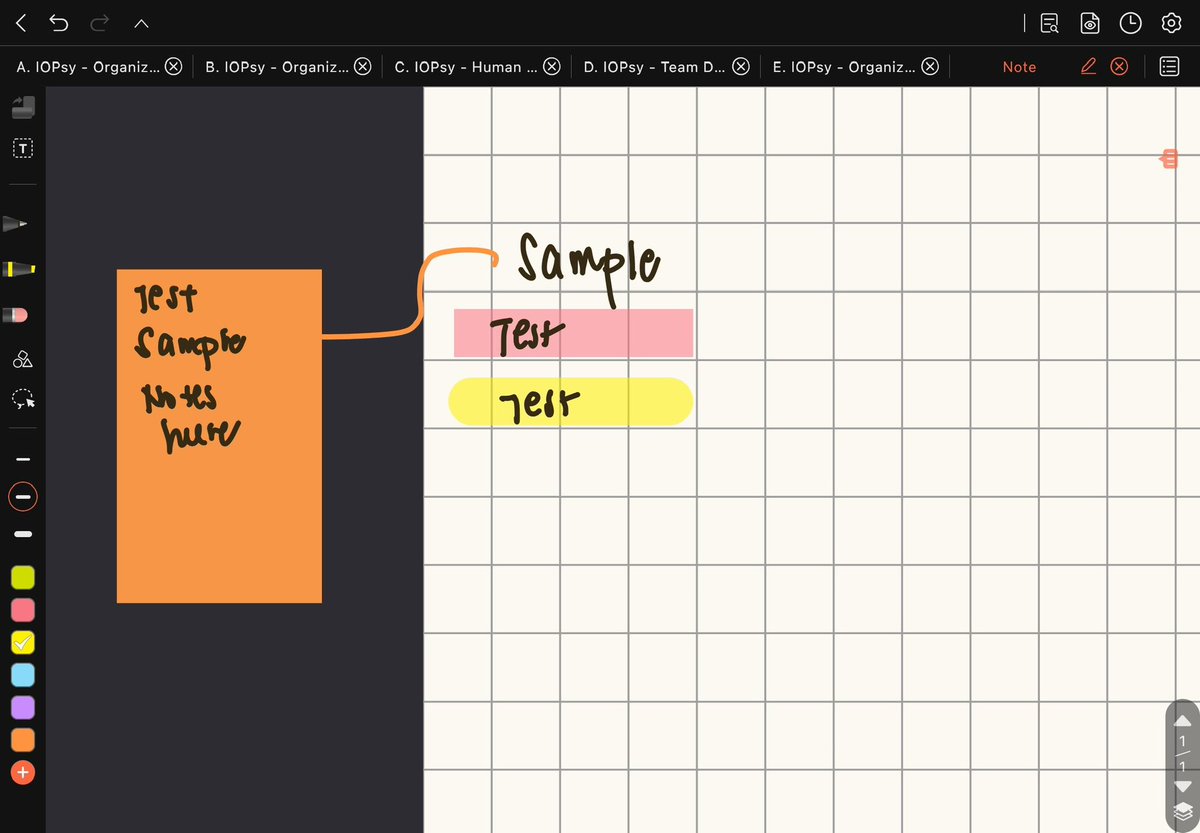The height and width of the screenshot is (833, 1200).
Task: Choose the thinnest stroke width
Action: [x=23, y=460]
